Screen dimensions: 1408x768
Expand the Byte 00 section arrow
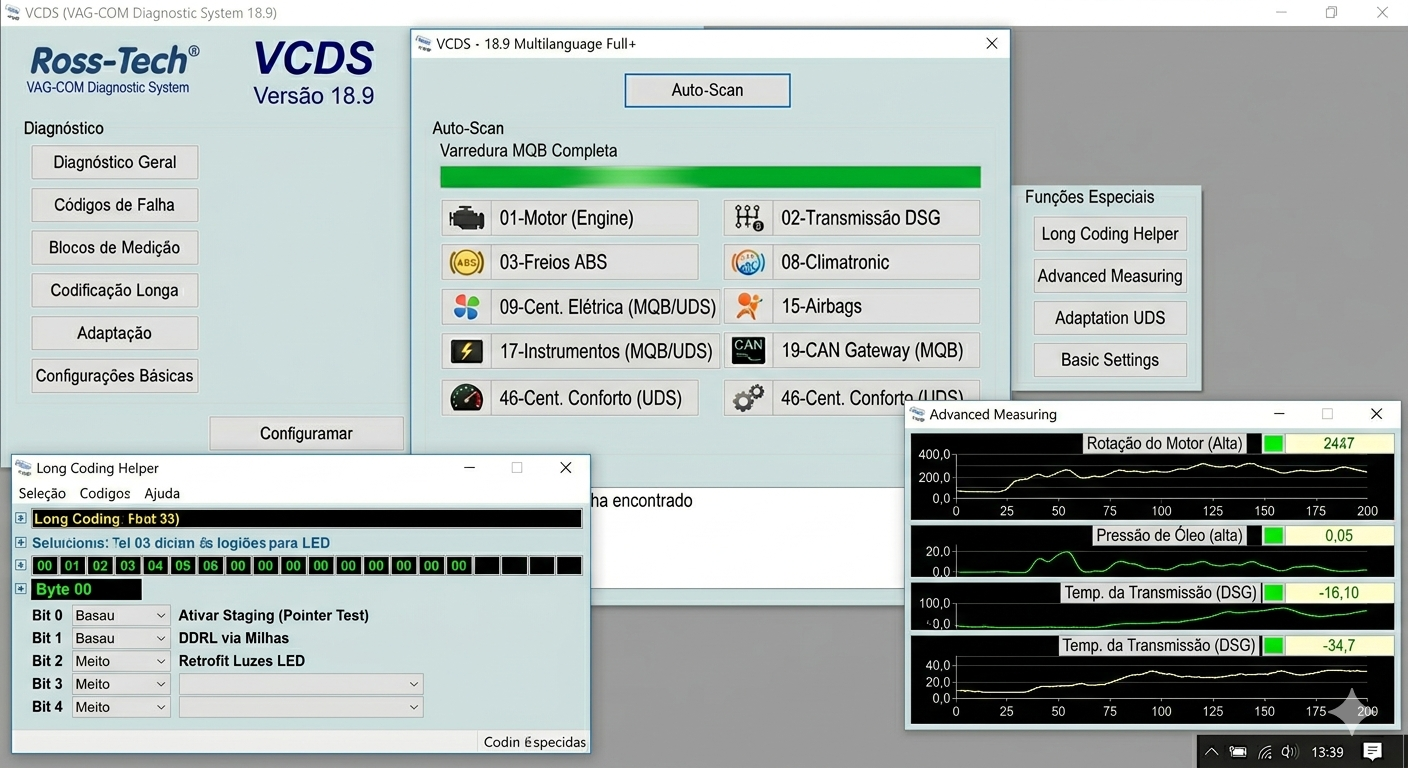pyautogui.click(x=21, y=589)
